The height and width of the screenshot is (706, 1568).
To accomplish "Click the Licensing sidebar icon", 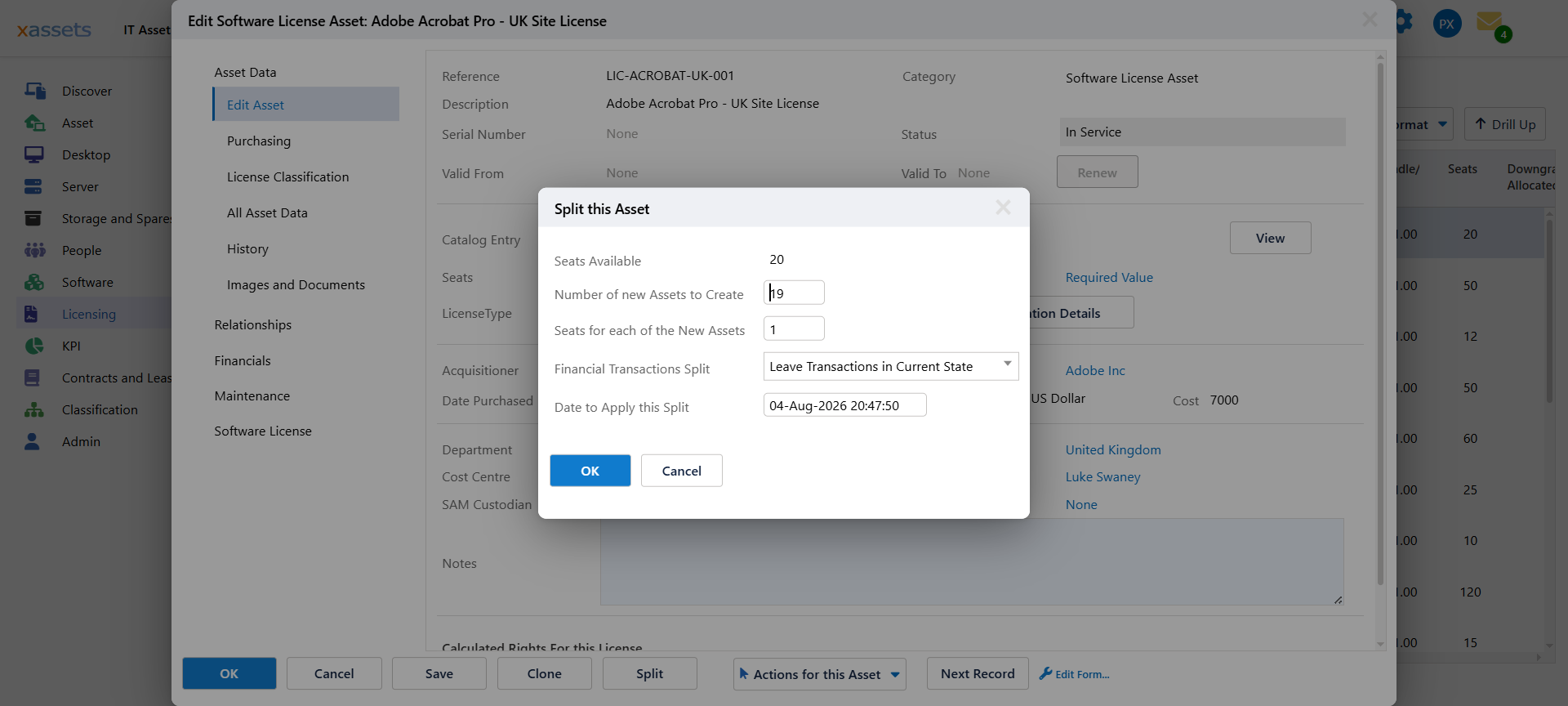I will tap(31, 314).
